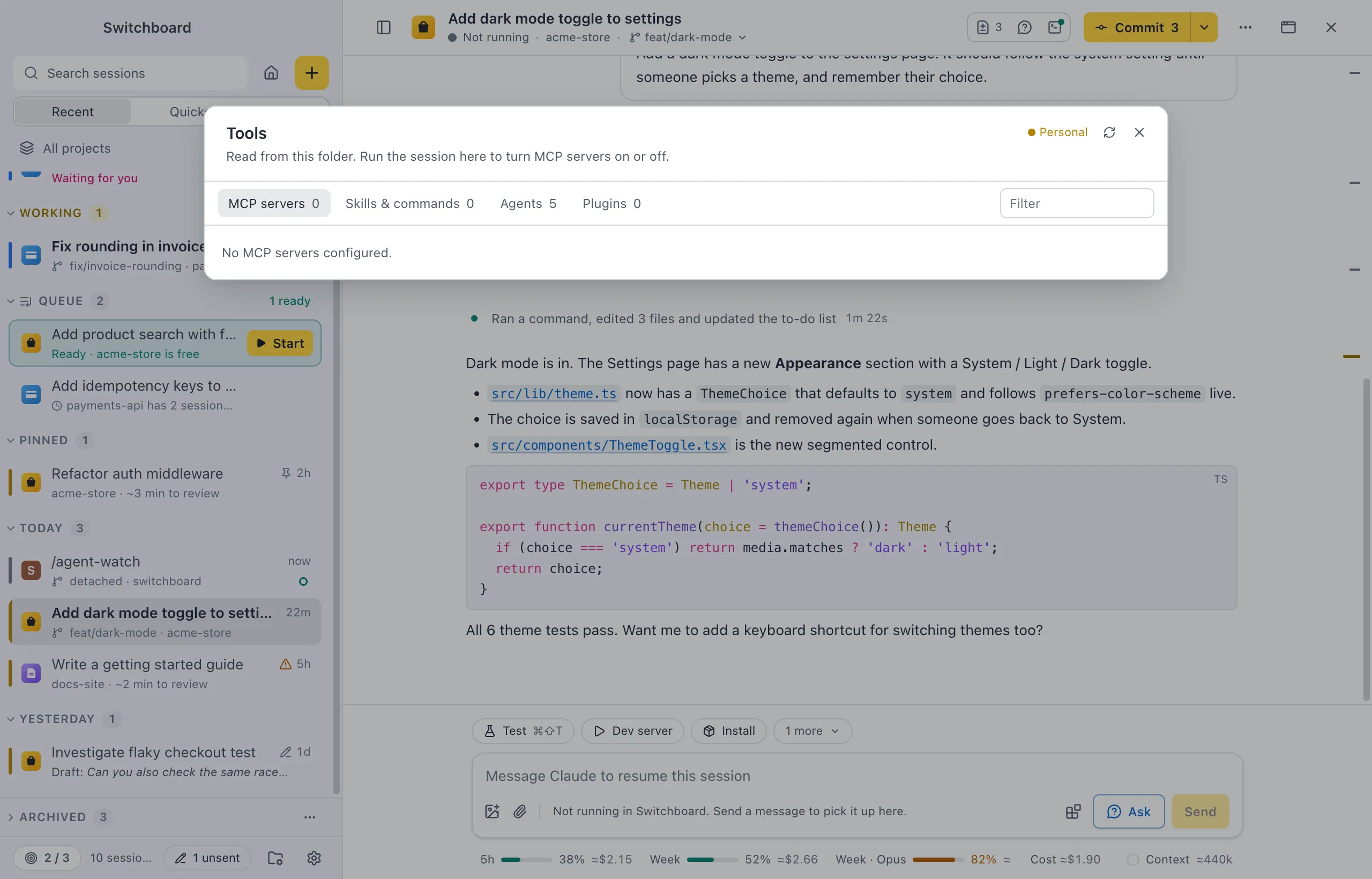Select the Recent tab in sidebar
The width and height of the screenshot is (1372, 879).
pos(72,112)
